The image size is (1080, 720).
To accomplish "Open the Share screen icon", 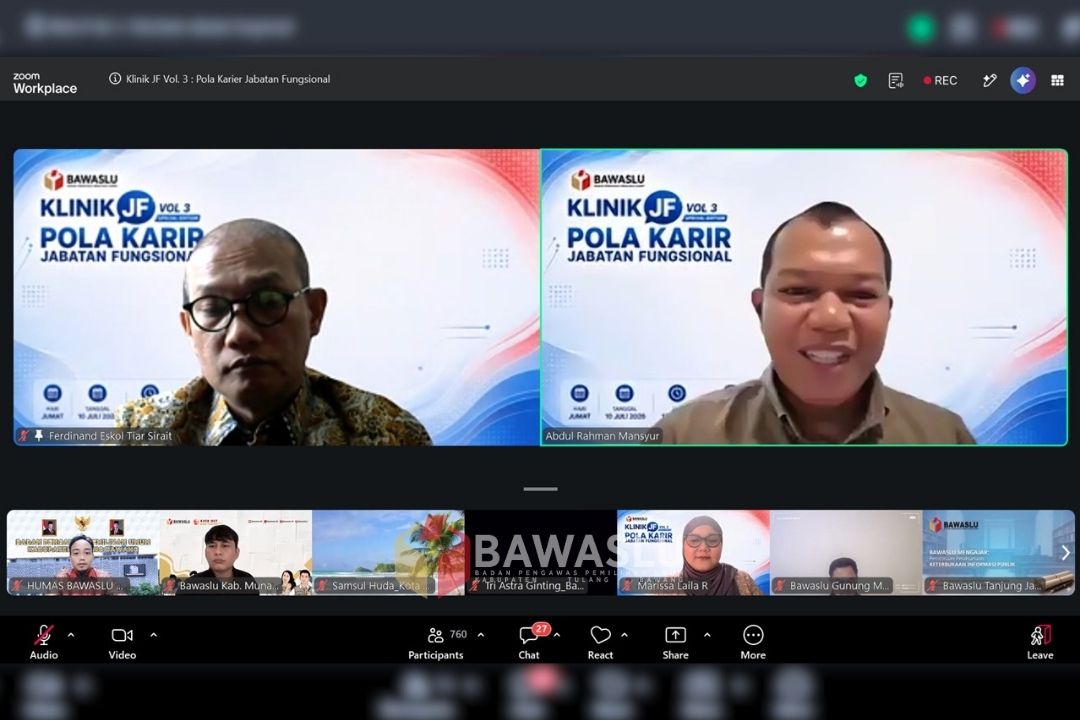I will pos(675,635).
